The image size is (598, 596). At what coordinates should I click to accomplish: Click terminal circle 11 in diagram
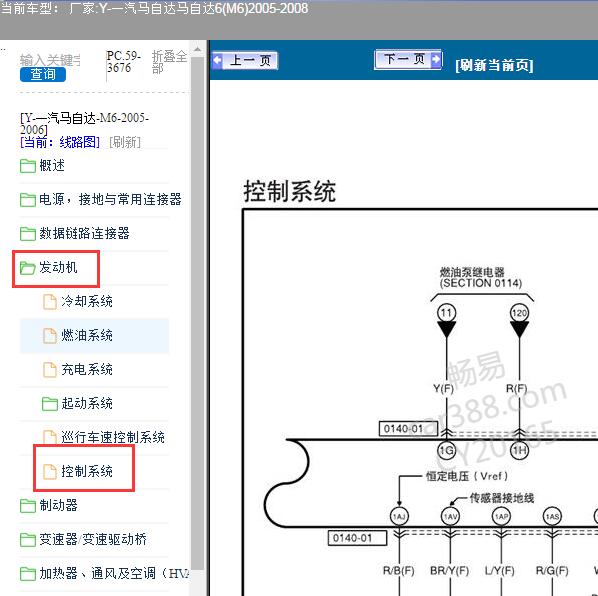[x=446, y=313]
